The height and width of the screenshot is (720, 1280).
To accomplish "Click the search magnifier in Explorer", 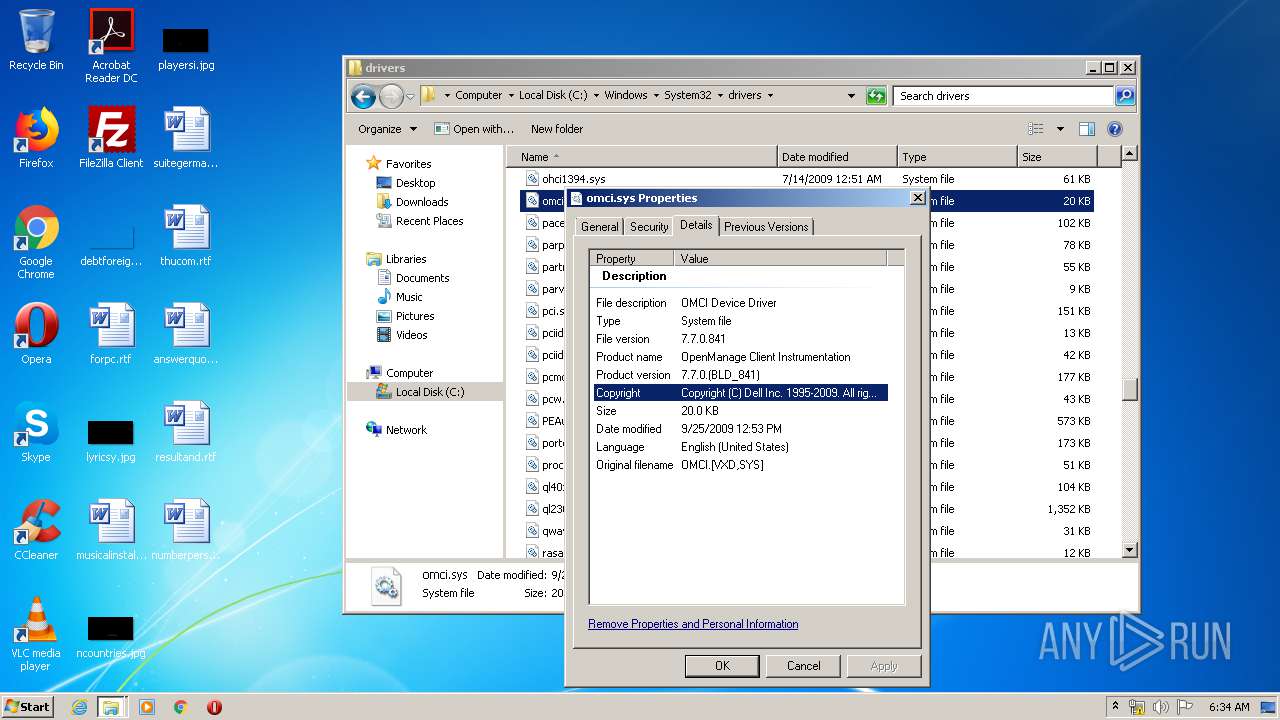I will click(x=1125, y=96).
